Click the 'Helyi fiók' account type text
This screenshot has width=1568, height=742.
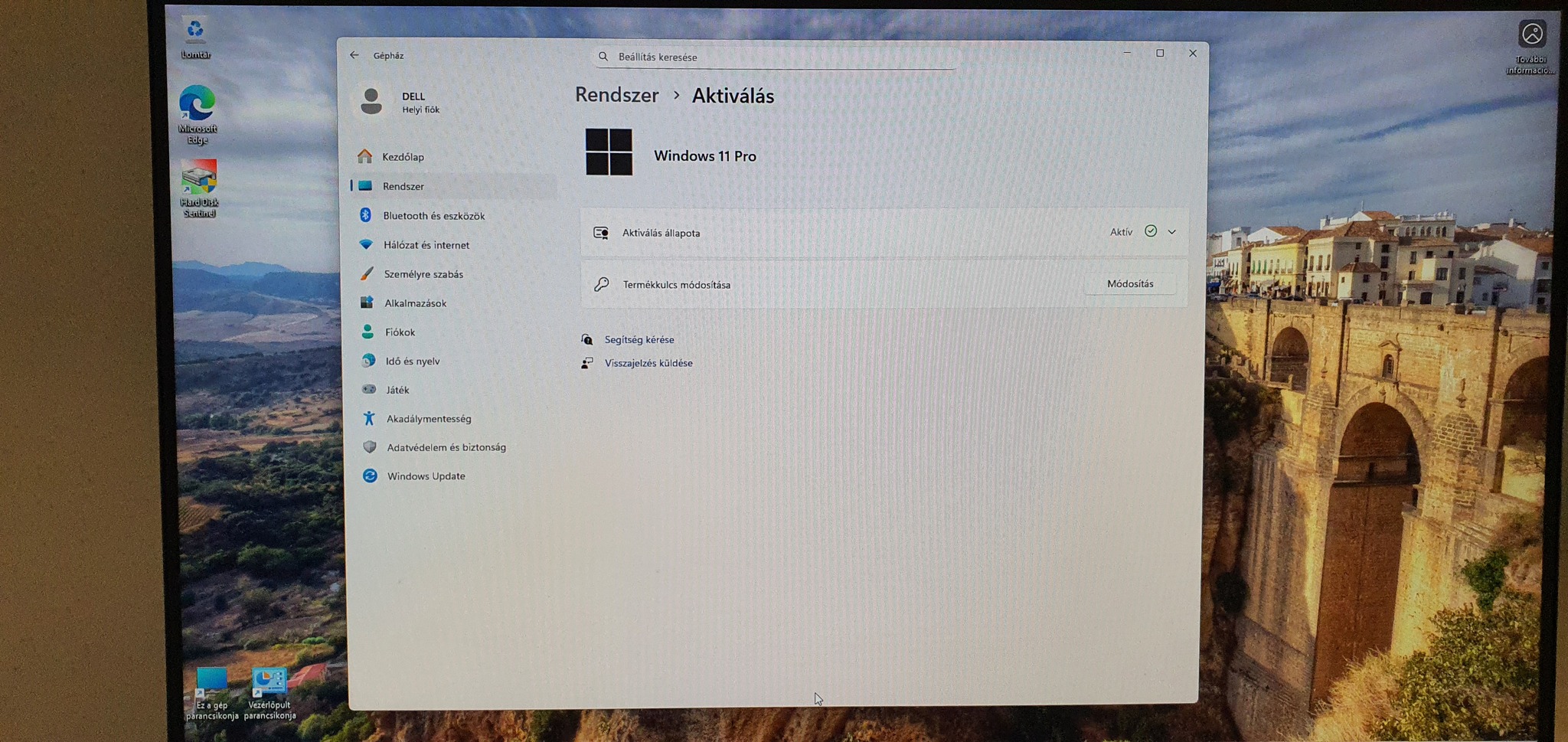point(421,110)
